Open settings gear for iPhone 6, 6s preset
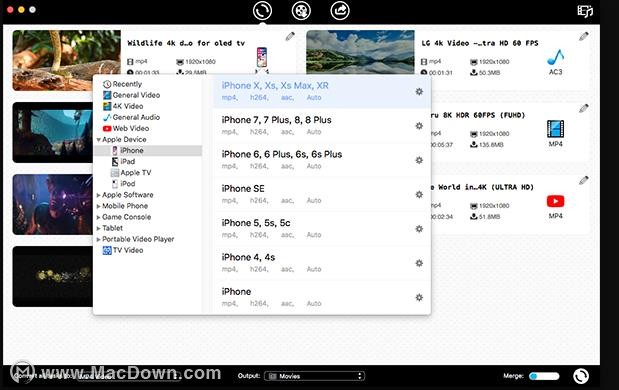The height and width of the screenshot is (390, 619). click(x=419, y=160)
